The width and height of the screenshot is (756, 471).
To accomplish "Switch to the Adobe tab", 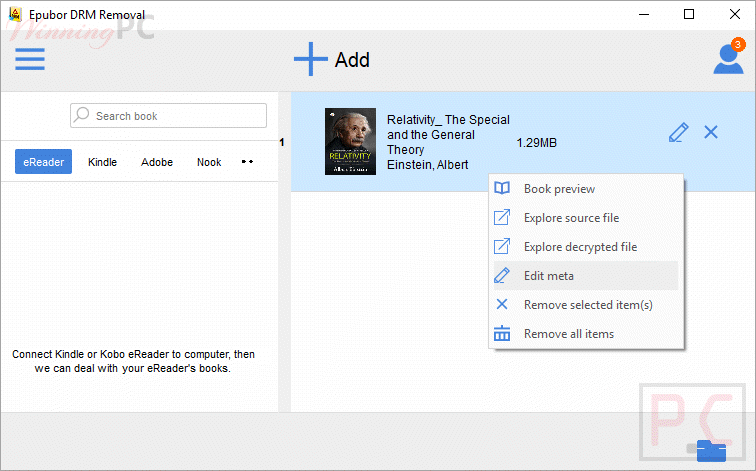I will tap(157, 162).
